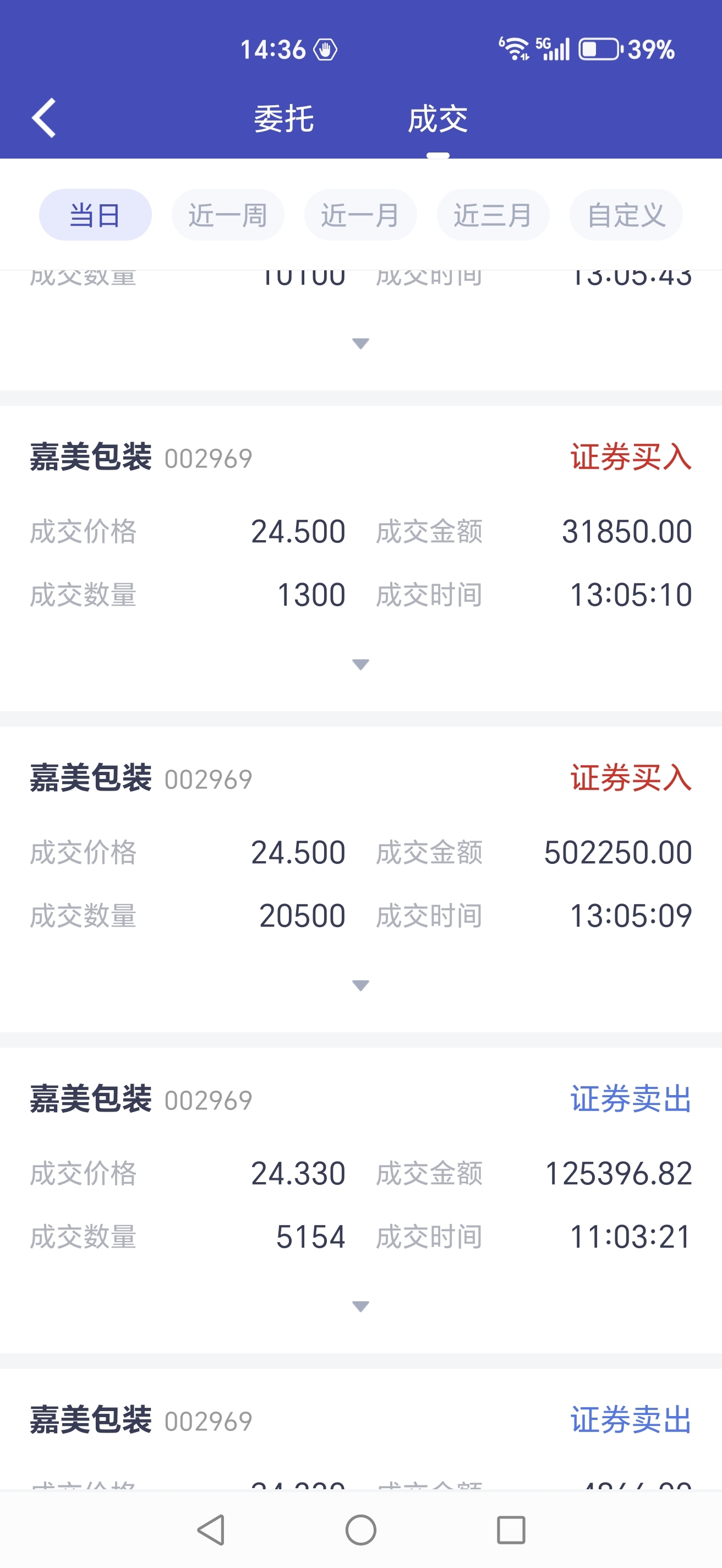
Task: Tap the hand icon beside clock
Action: pyautogui.click(x=325, y=50)
